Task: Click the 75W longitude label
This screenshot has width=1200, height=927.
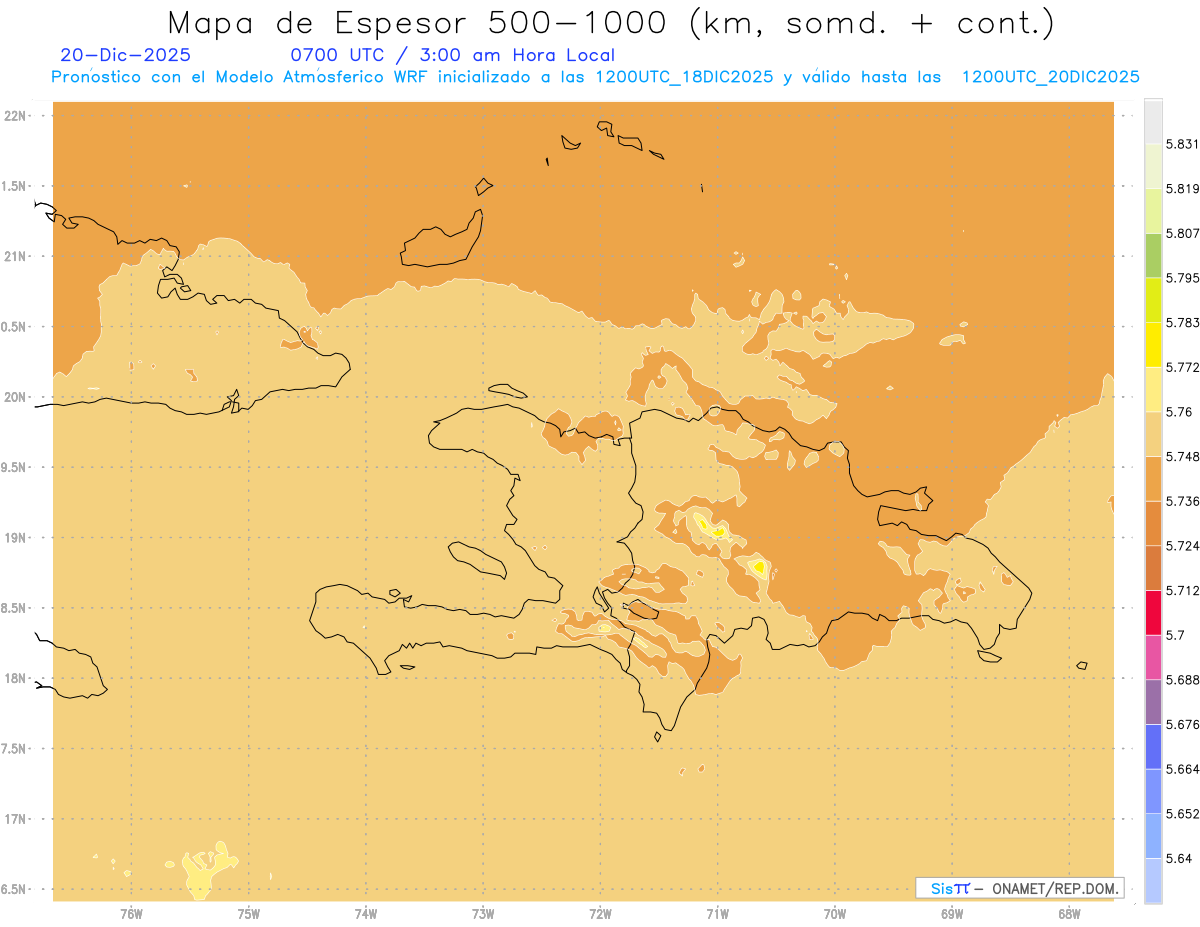Action: (x=248, y=913)
